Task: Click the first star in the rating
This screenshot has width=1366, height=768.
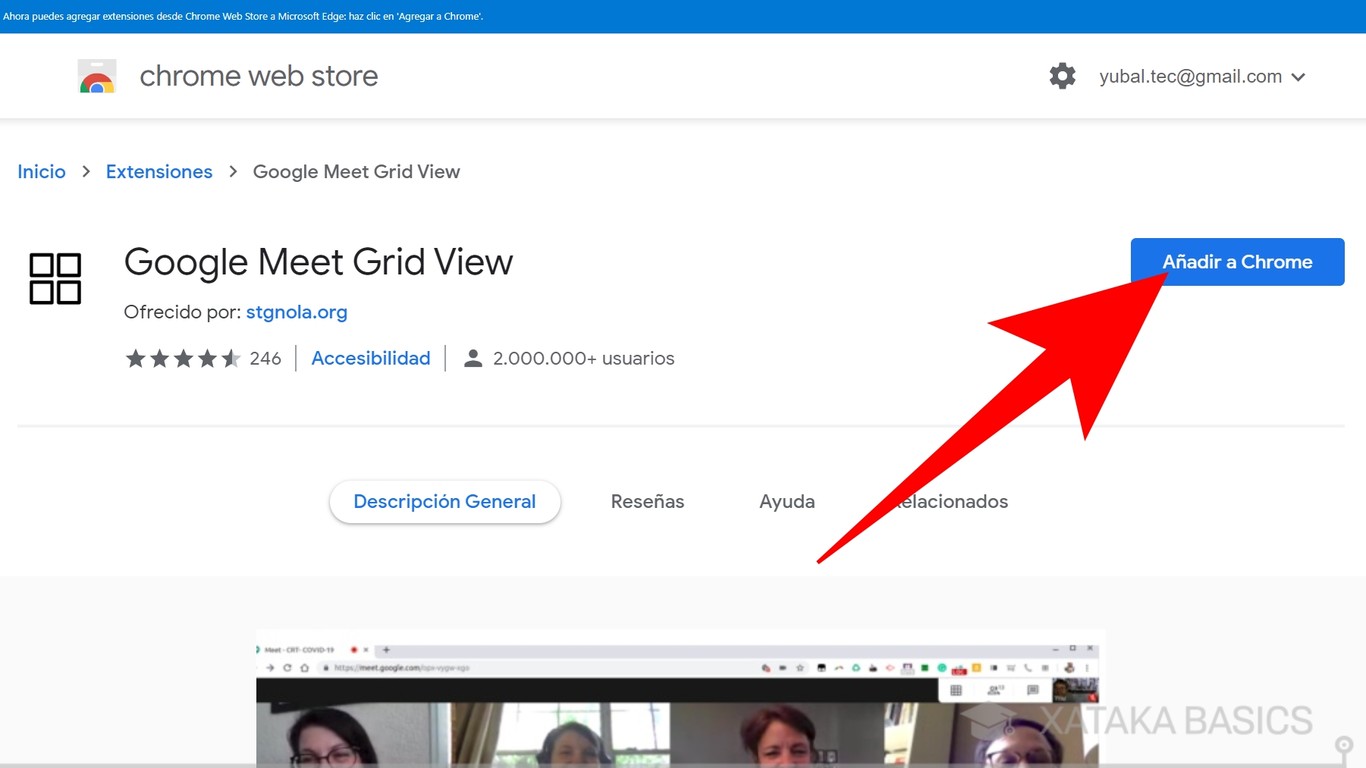Action: 135,359
